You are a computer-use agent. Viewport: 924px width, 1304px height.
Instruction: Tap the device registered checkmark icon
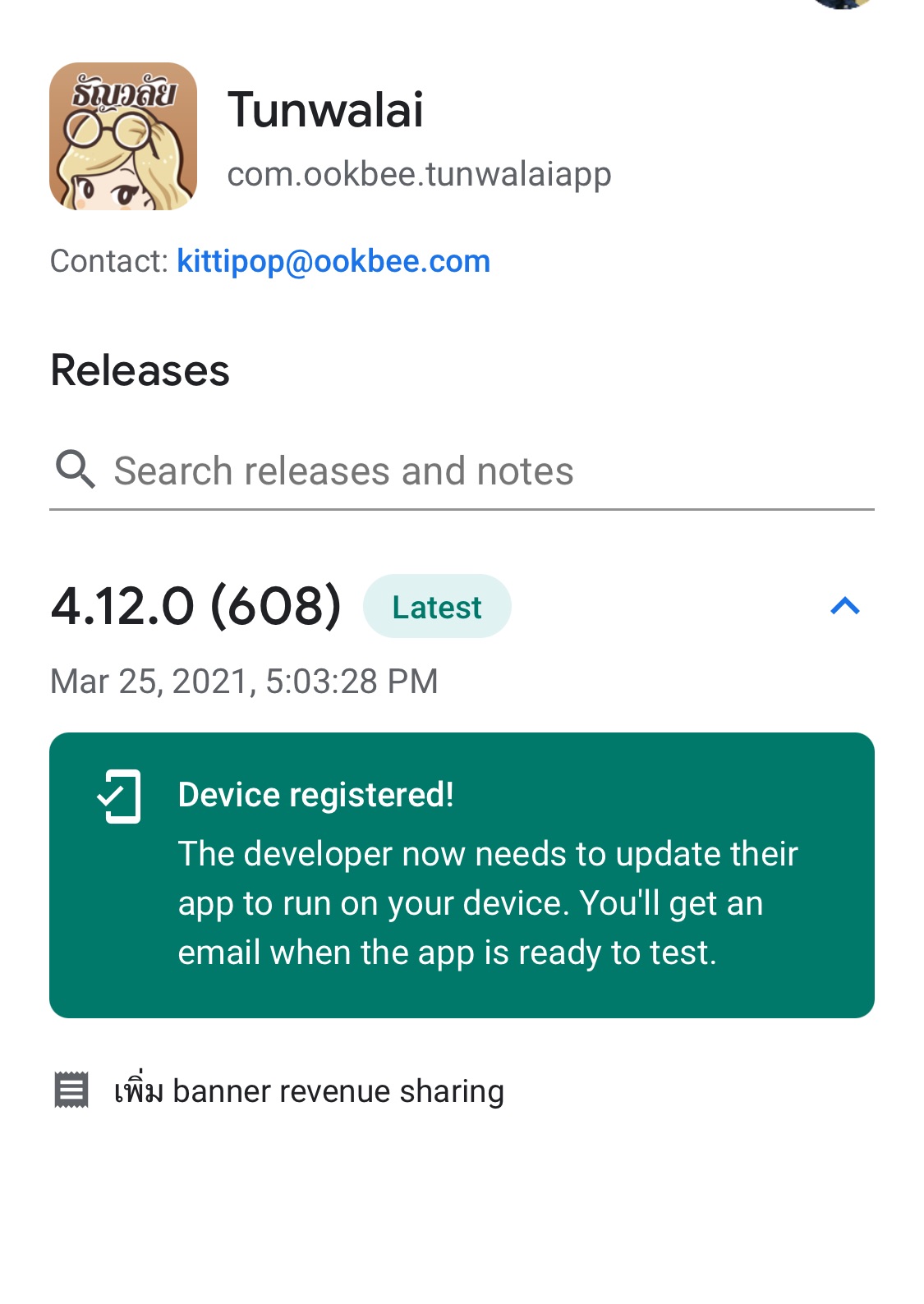[119, 796]
